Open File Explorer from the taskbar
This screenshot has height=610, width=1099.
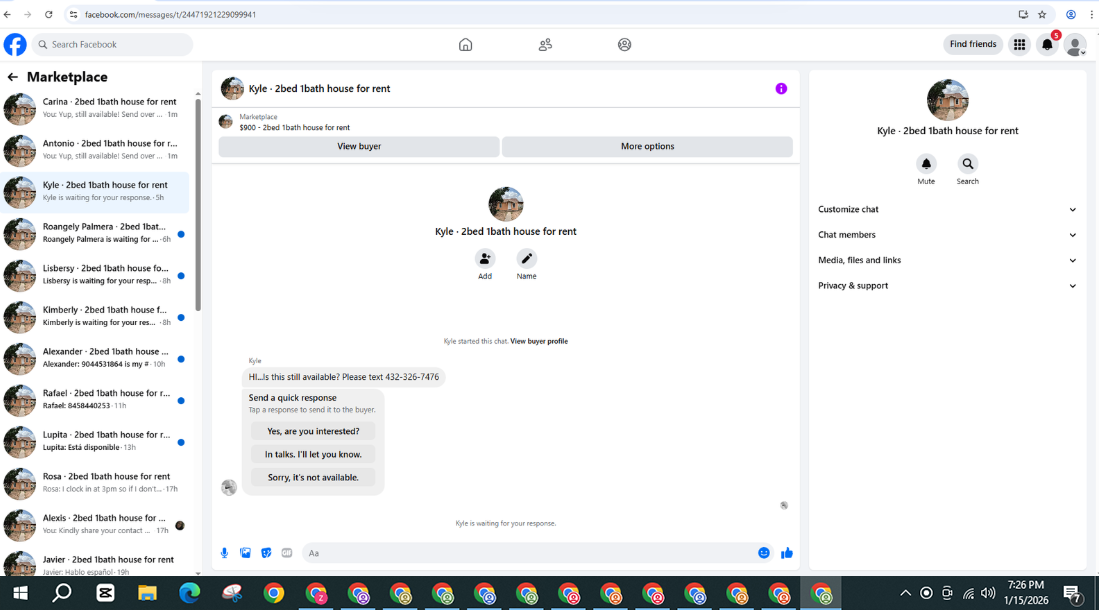pyautogui.click(x=147, y=593)
